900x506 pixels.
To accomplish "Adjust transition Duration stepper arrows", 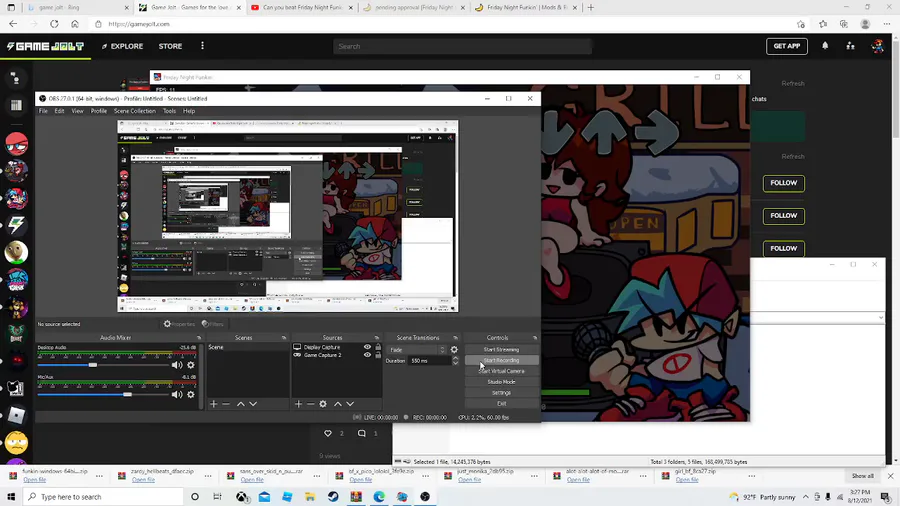I will tap(455, 361).
